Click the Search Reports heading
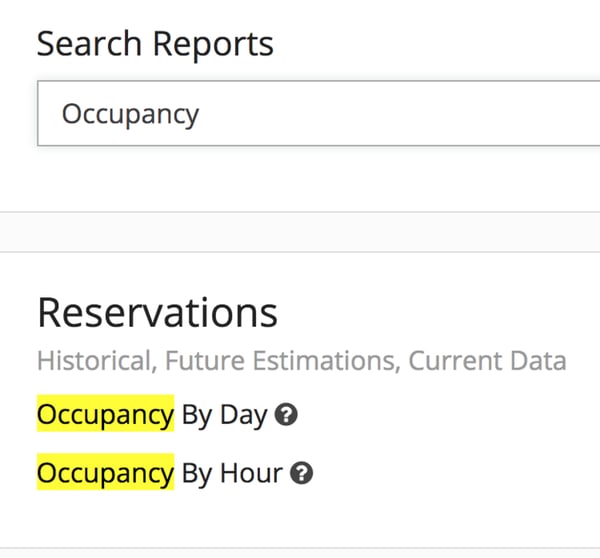The image size is (600, 558). [x=155, y=44]
